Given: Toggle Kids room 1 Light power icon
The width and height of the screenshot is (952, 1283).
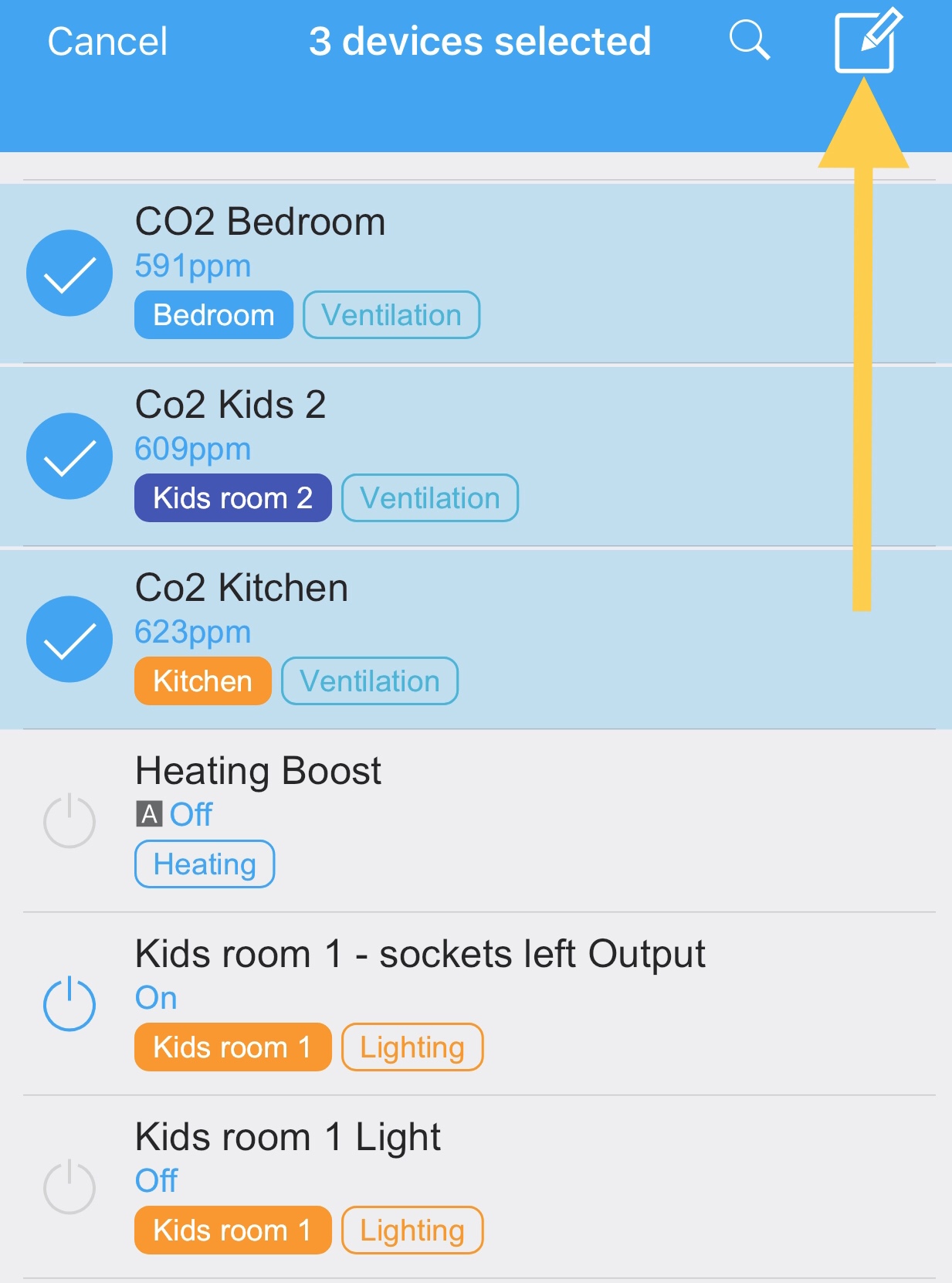Looking at the screenshot, I should [69, 1186].
